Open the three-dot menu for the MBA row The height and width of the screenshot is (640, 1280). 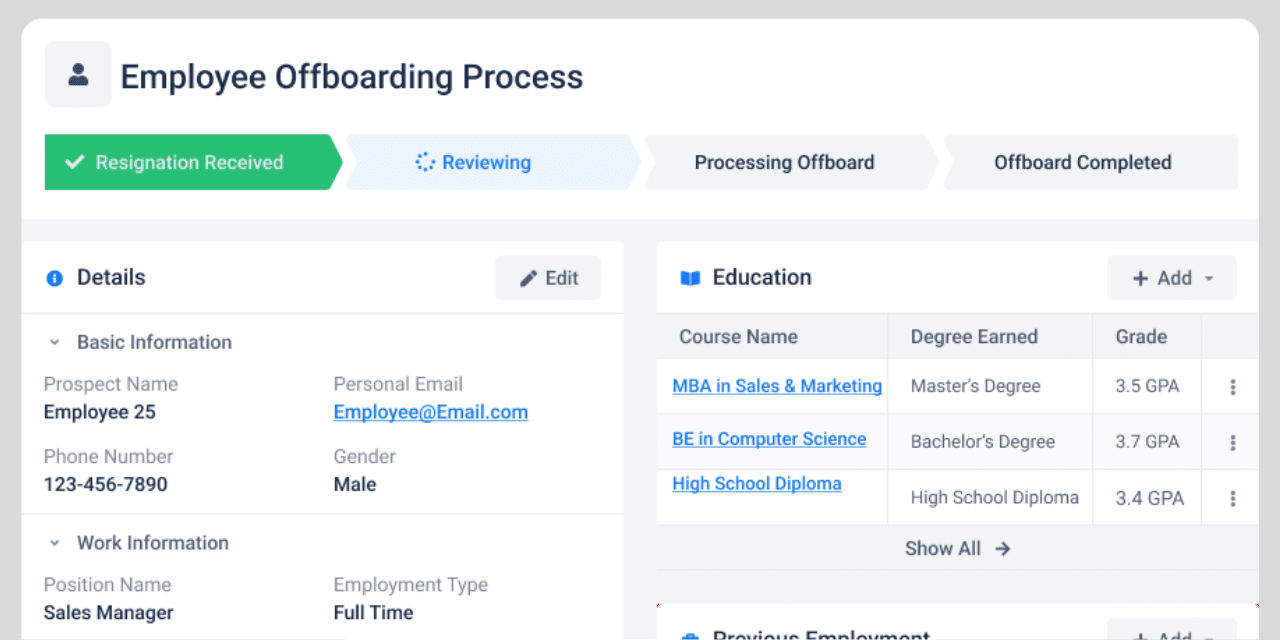(x=1233, y=387)
